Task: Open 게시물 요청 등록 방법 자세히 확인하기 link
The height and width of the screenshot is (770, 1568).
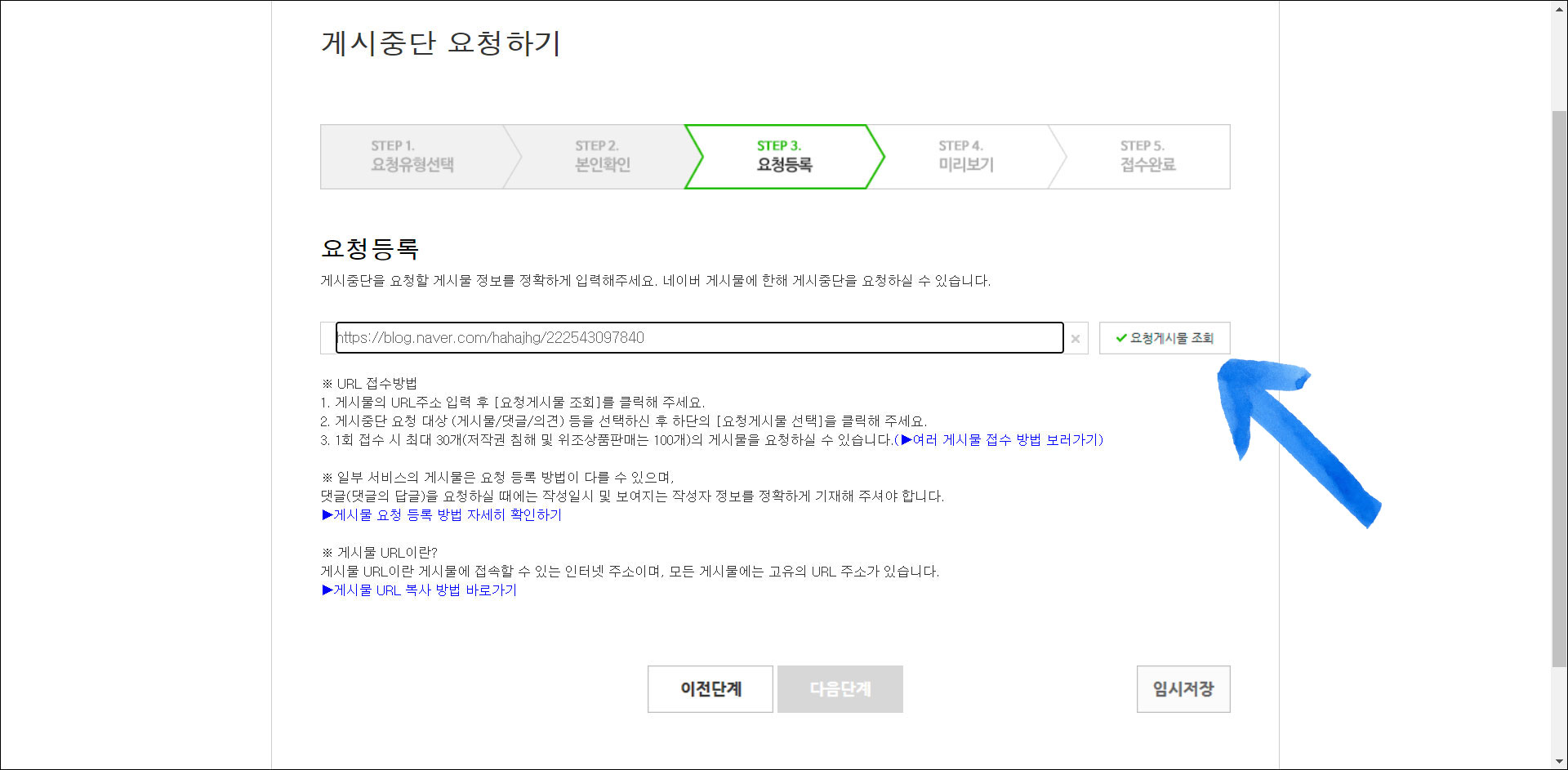Action: (x=442, y=515)
